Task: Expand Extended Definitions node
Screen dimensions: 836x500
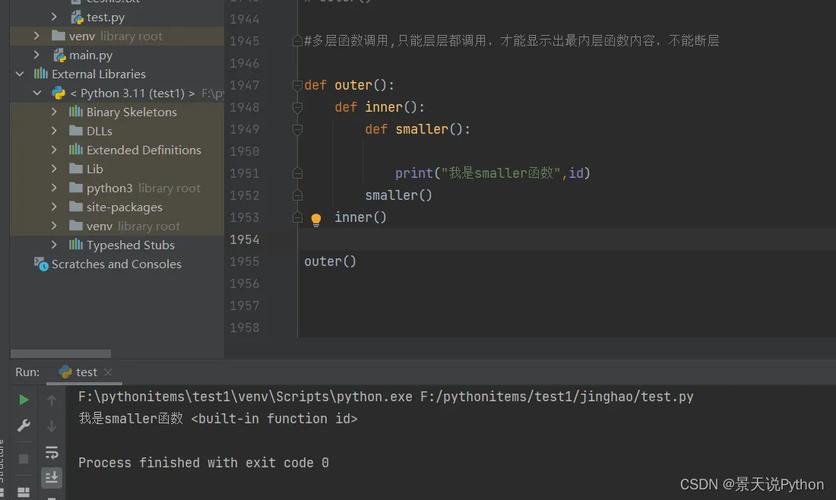Action: 54,150
